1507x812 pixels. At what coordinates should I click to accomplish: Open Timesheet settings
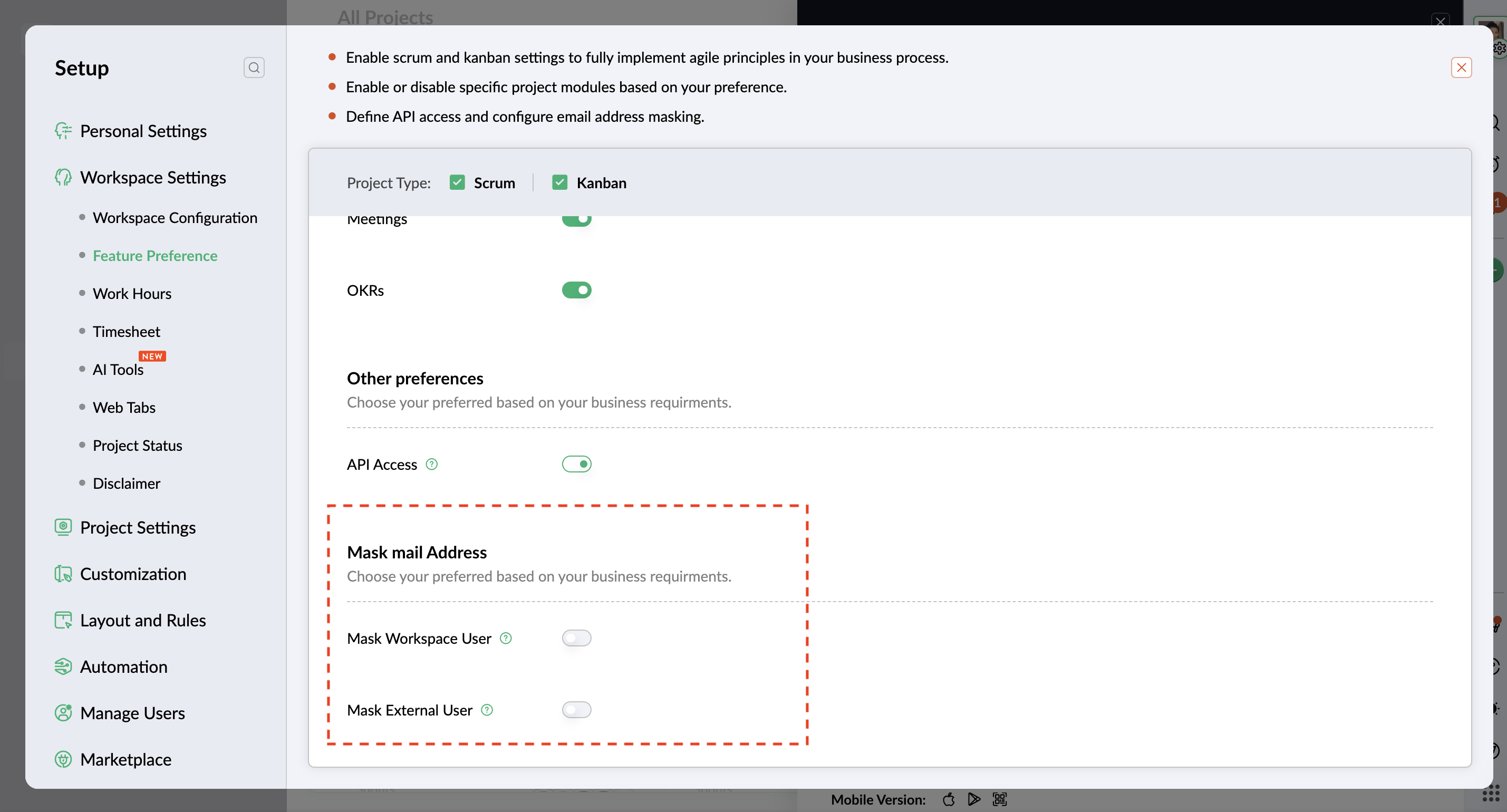click(x=127, y=331)
